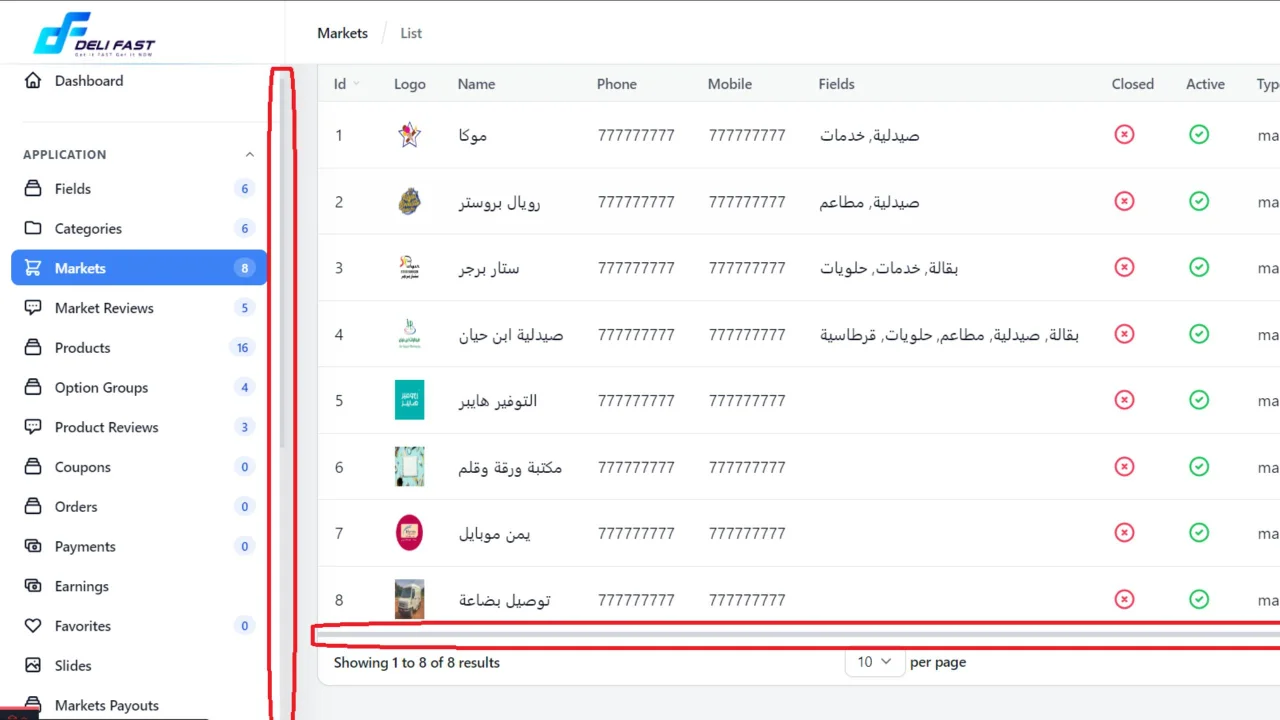Click the DELI FAST logo
The width and height of the screenshot is (1280, 720).
(x=93, y=33)
